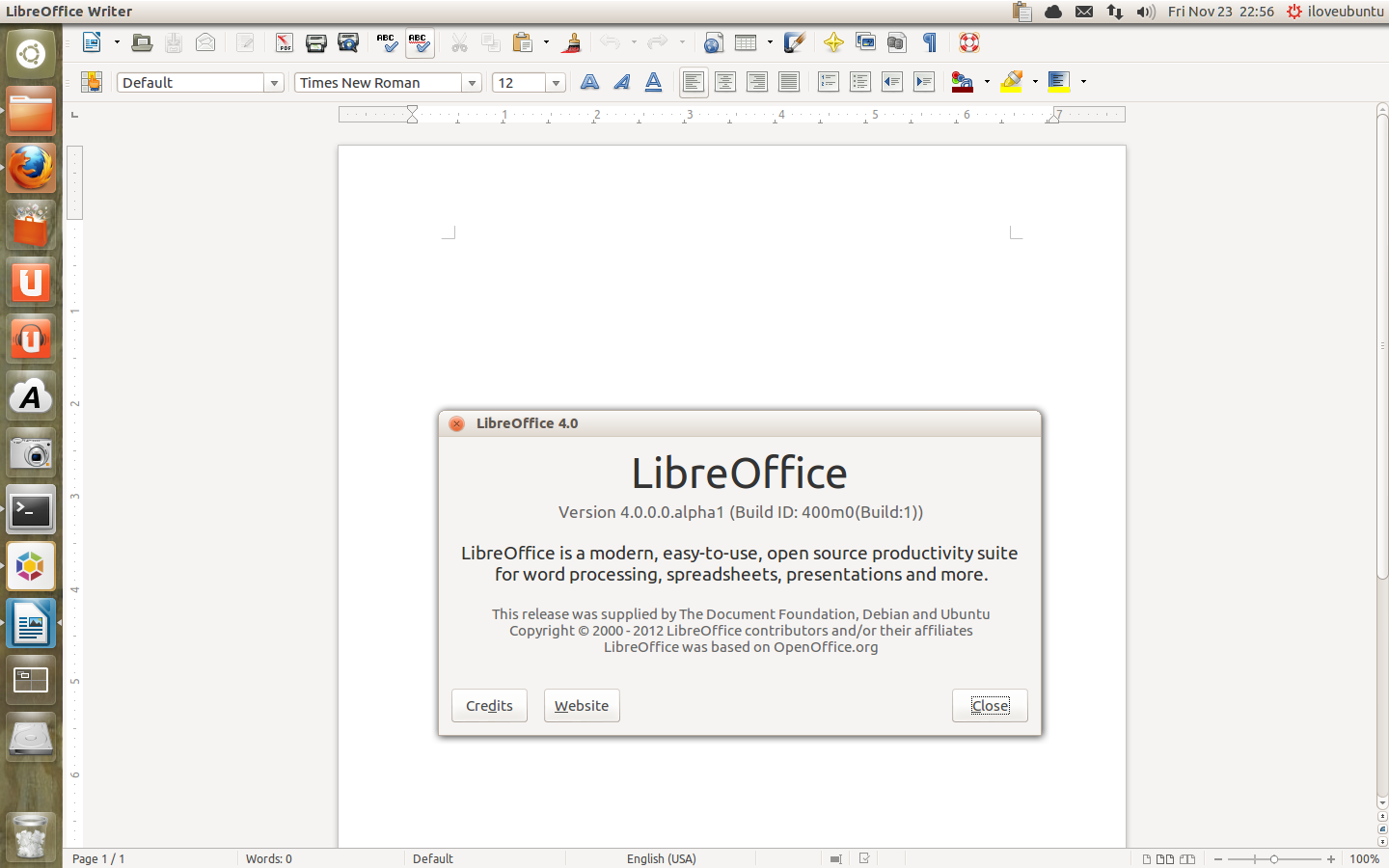The width and height of the screenshot is (1389, 868).
Task: Open Firefox from the launcher
Action: pos(31,168)
